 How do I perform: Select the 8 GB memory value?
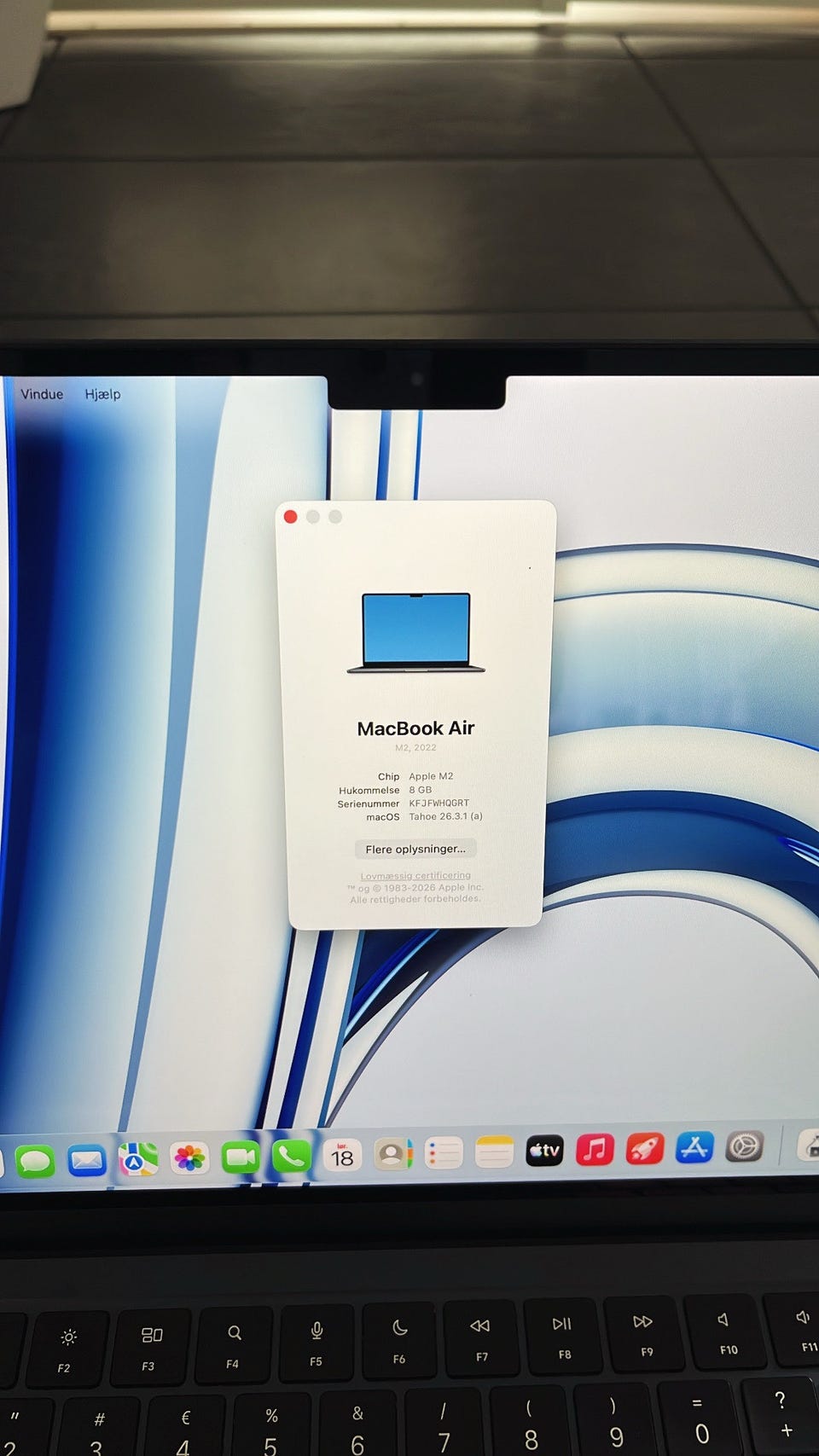[420, 790]
